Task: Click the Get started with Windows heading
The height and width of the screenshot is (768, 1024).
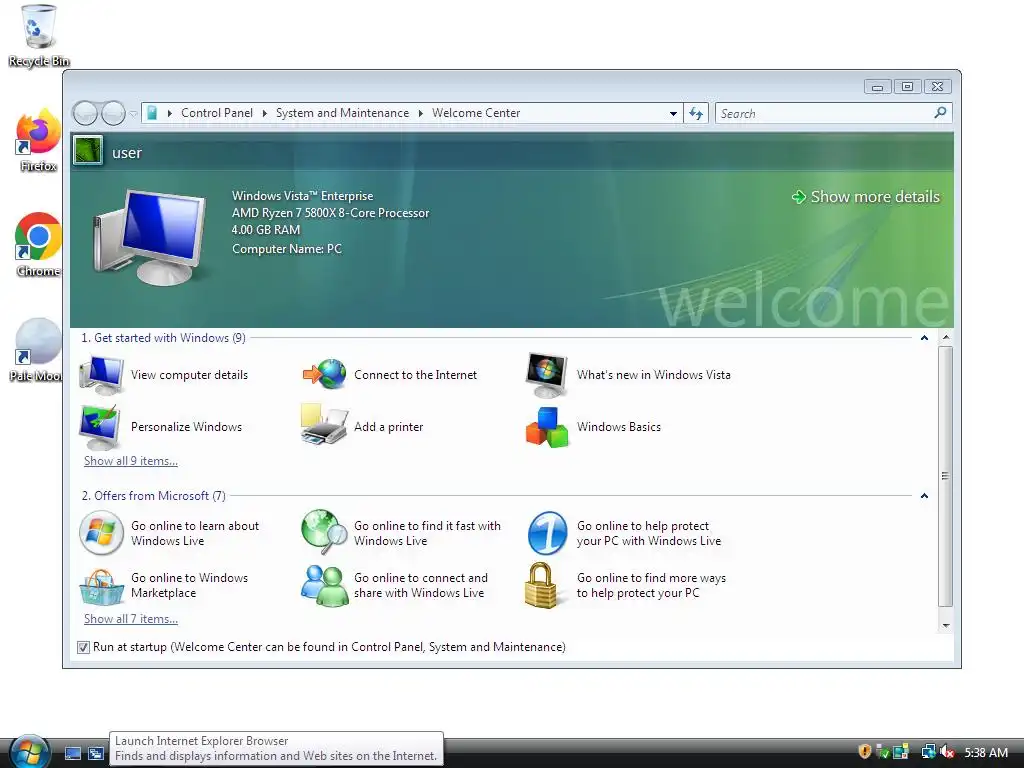Action: click(163, 338)
